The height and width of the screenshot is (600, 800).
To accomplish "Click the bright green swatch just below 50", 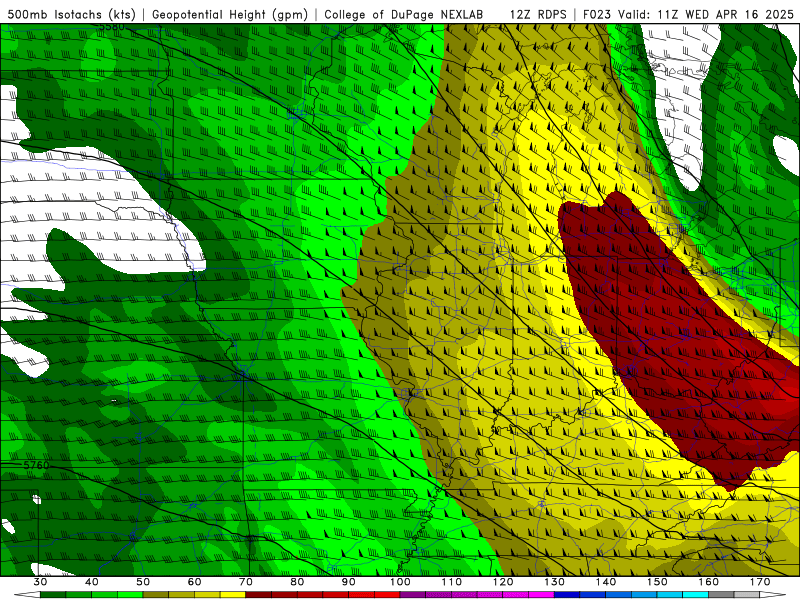I will [x=130, y=595].
